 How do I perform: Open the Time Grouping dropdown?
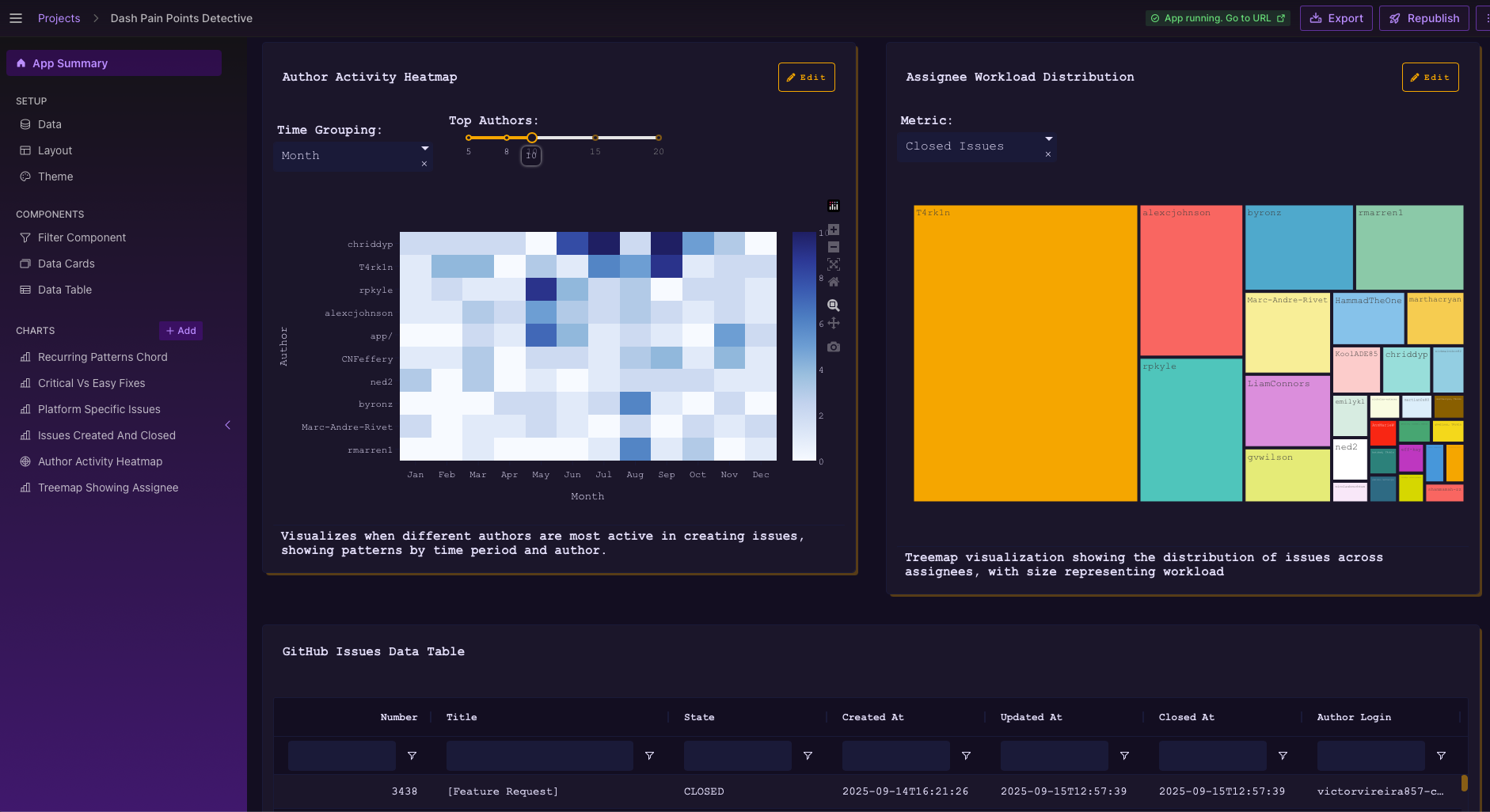(x=353, y=156)
